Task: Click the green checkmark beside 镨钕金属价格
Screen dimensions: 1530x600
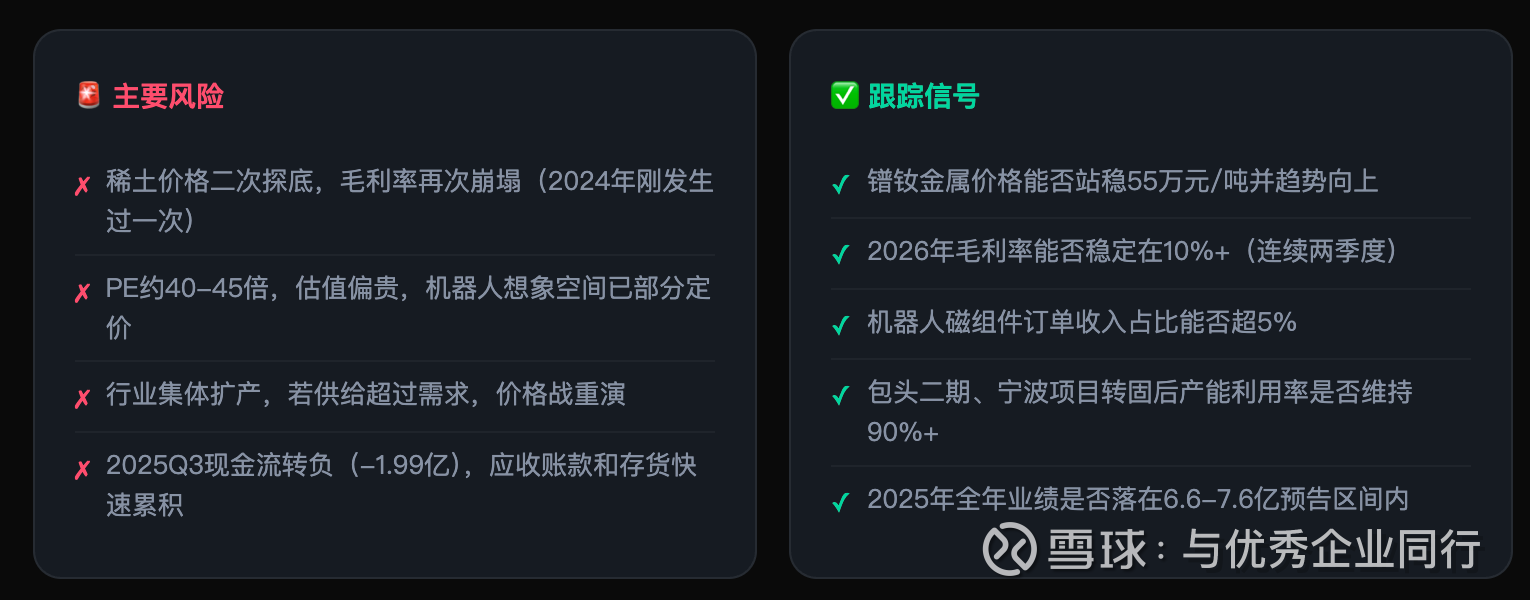Action: (841, 185)
